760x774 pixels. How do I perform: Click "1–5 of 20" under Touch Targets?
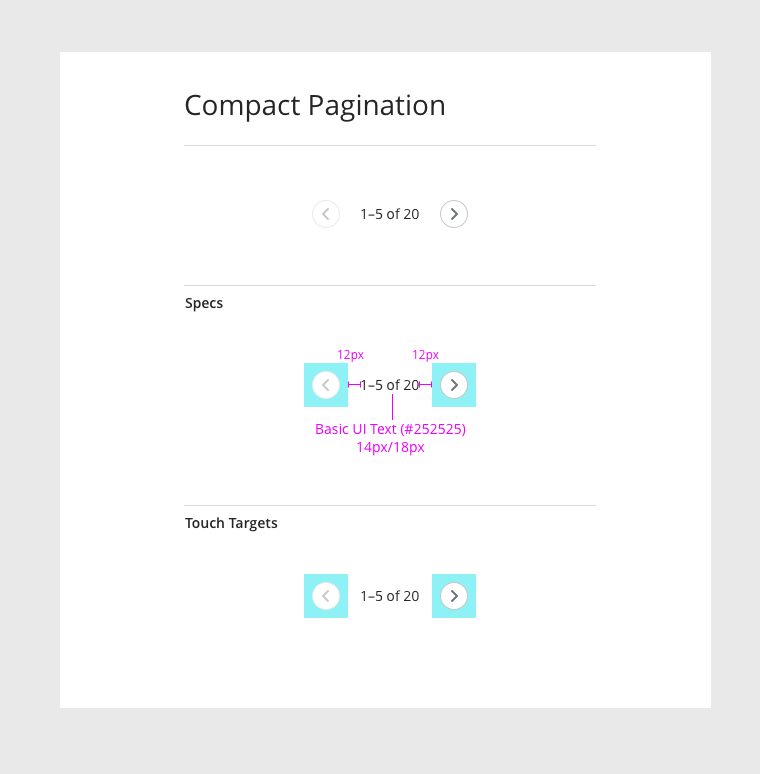[x=390, y=596]
